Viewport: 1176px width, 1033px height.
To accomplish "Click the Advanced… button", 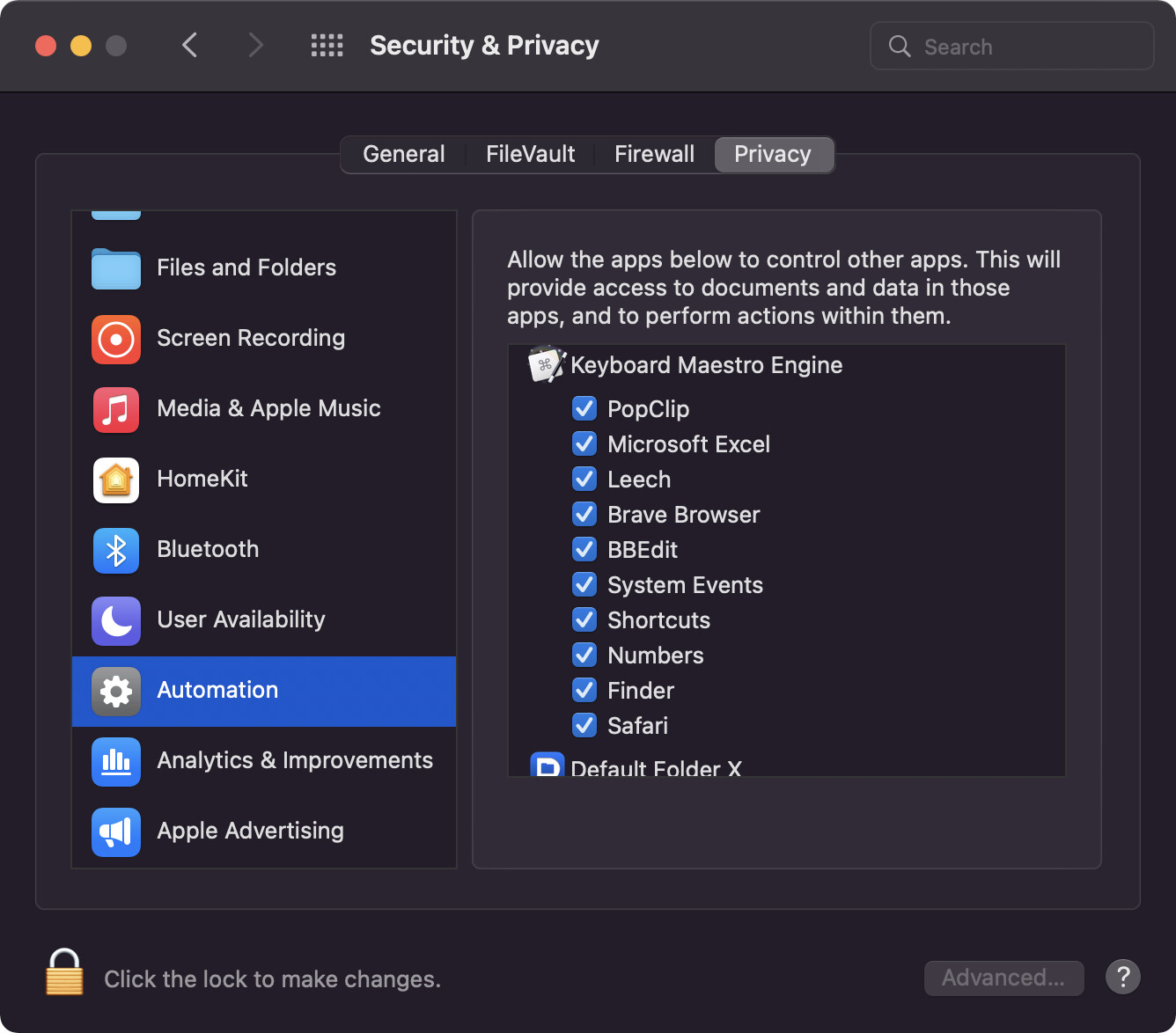I will 1003,978.
